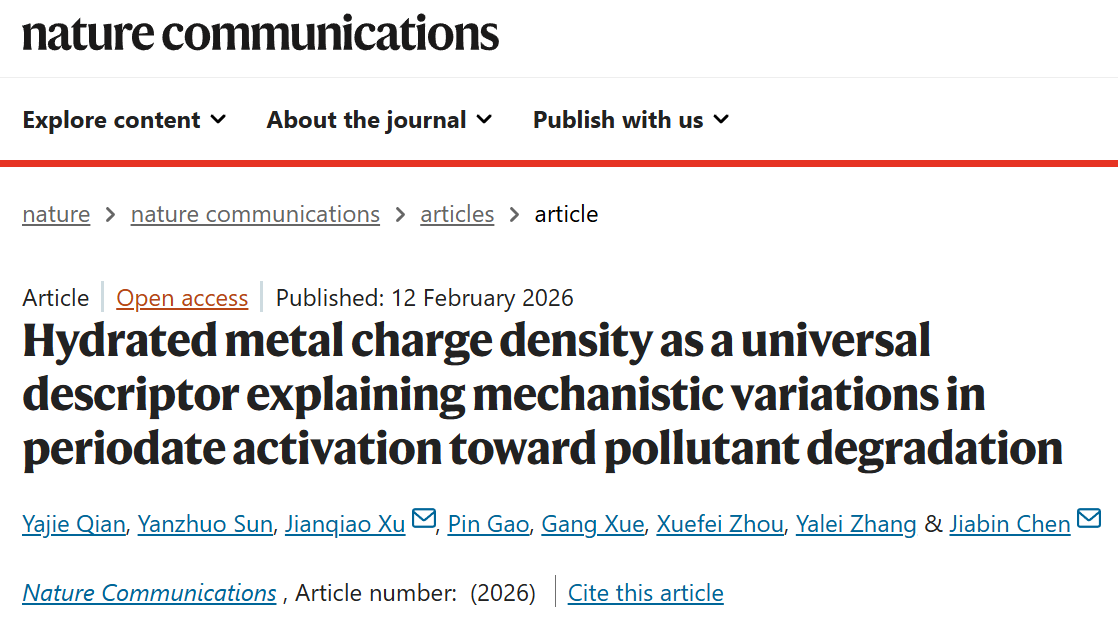Open author Yalei Zhang link

(x=856, y=524)
